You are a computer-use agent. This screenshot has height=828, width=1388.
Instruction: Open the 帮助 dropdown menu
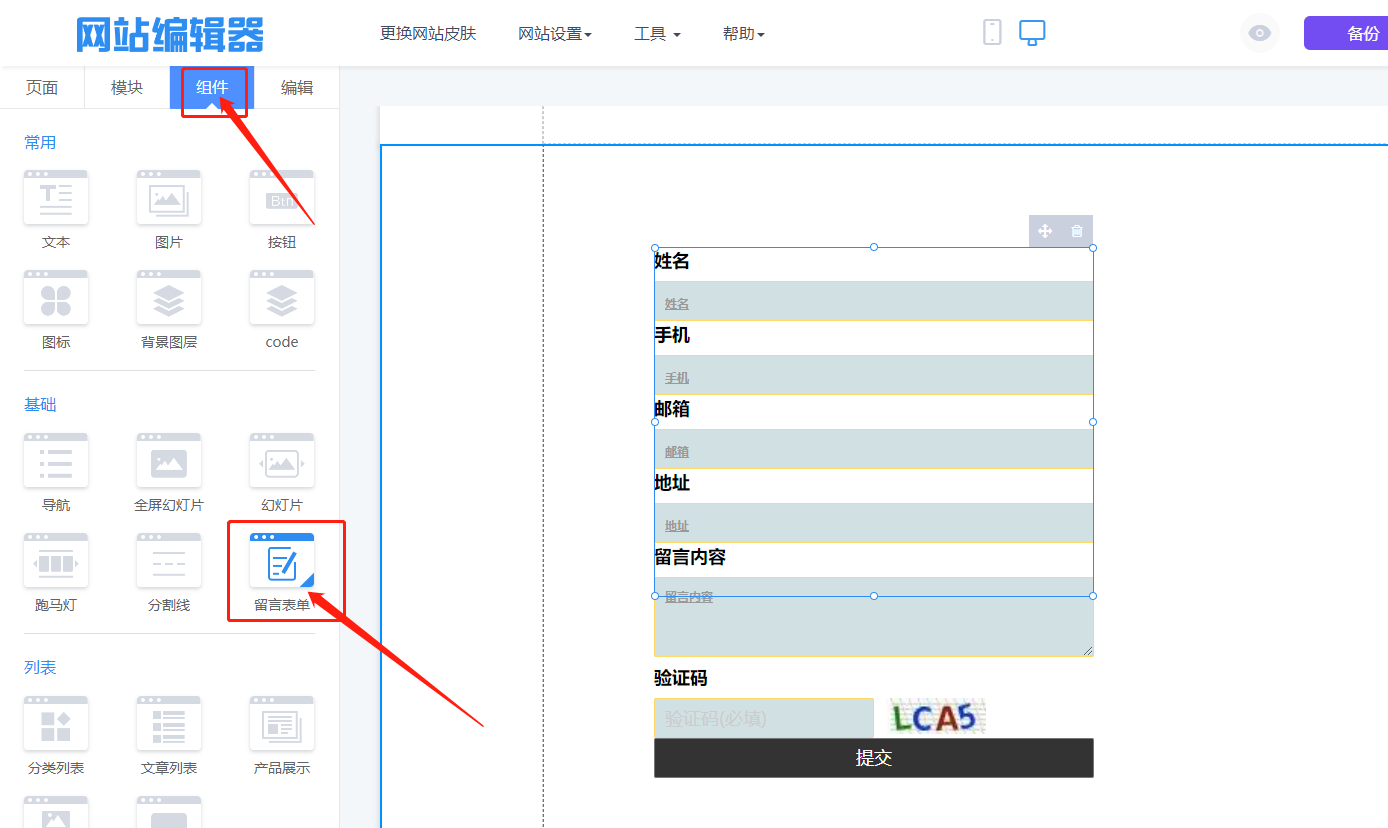click(743, 34)
